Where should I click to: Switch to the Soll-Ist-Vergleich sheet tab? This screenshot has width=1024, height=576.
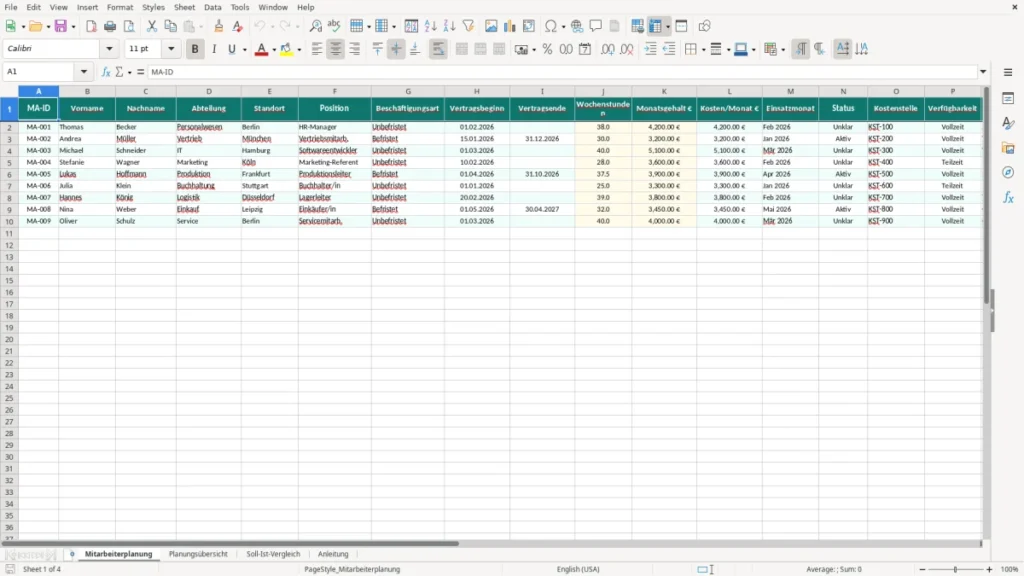pos(273,554)
